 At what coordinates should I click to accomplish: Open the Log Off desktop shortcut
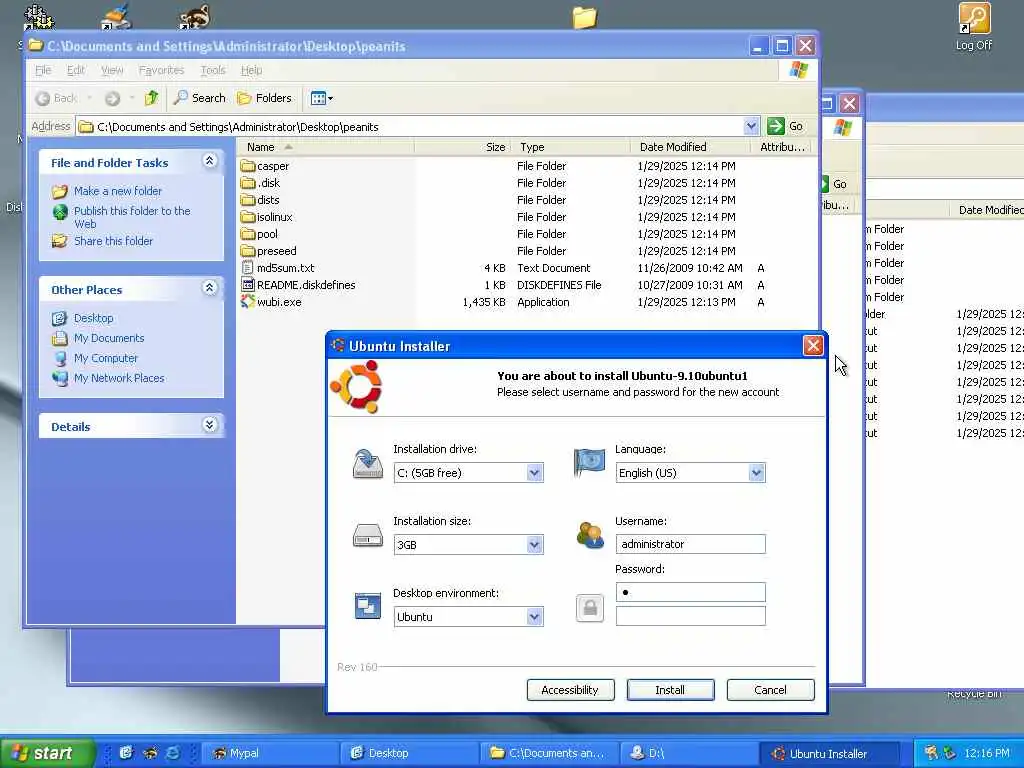pyautogui.click(x=974, y=26)
